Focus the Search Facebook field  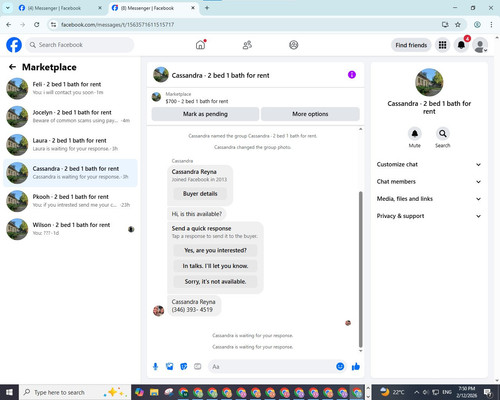[x=80, y=45]
